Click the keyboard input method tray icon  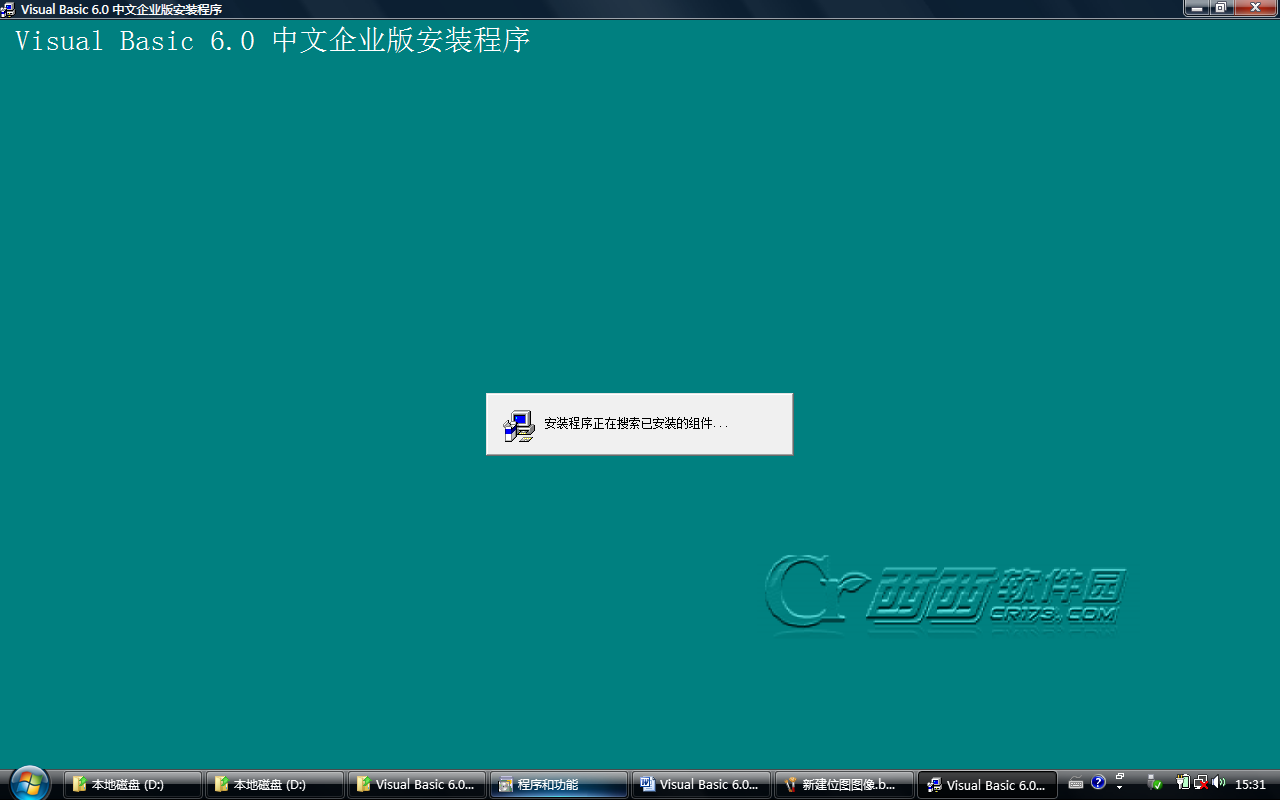tap(1076, 783)
